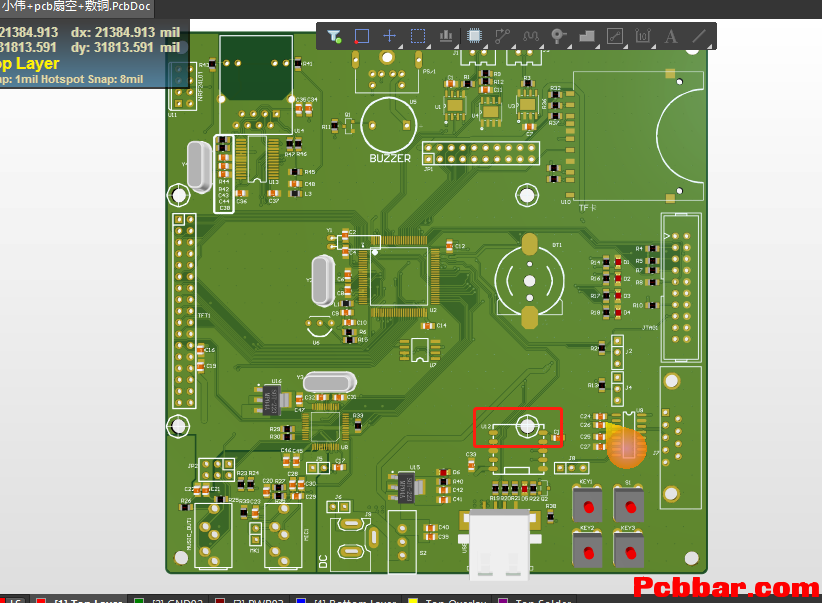Viewport: 822px width, 603px height.
Task: Open the selection filter tool
Action: coord(334,36)
